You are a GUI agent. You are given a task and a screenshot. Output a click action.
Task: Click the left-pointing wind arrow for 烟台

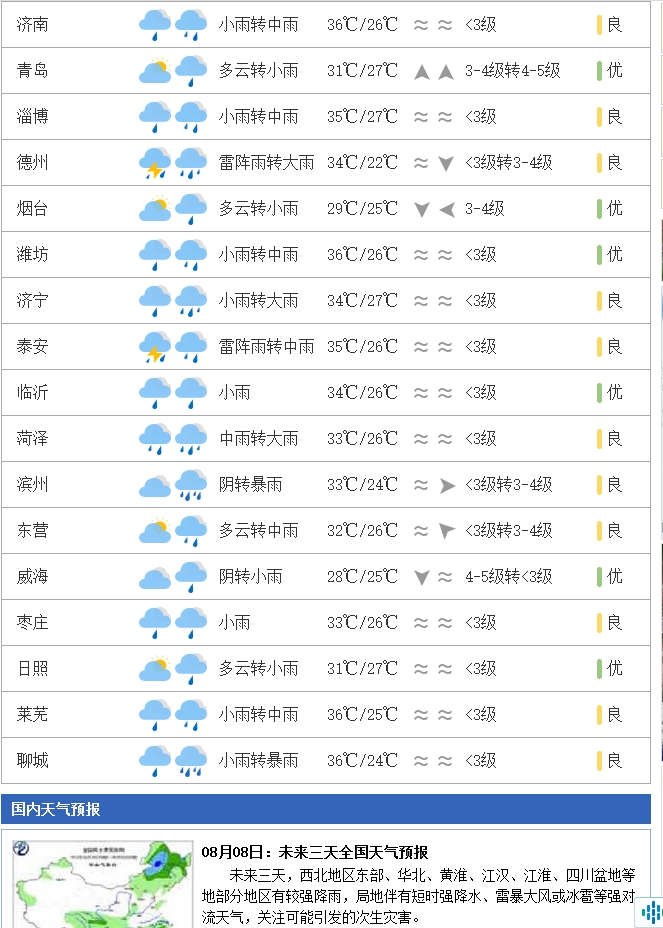point(446,209)
